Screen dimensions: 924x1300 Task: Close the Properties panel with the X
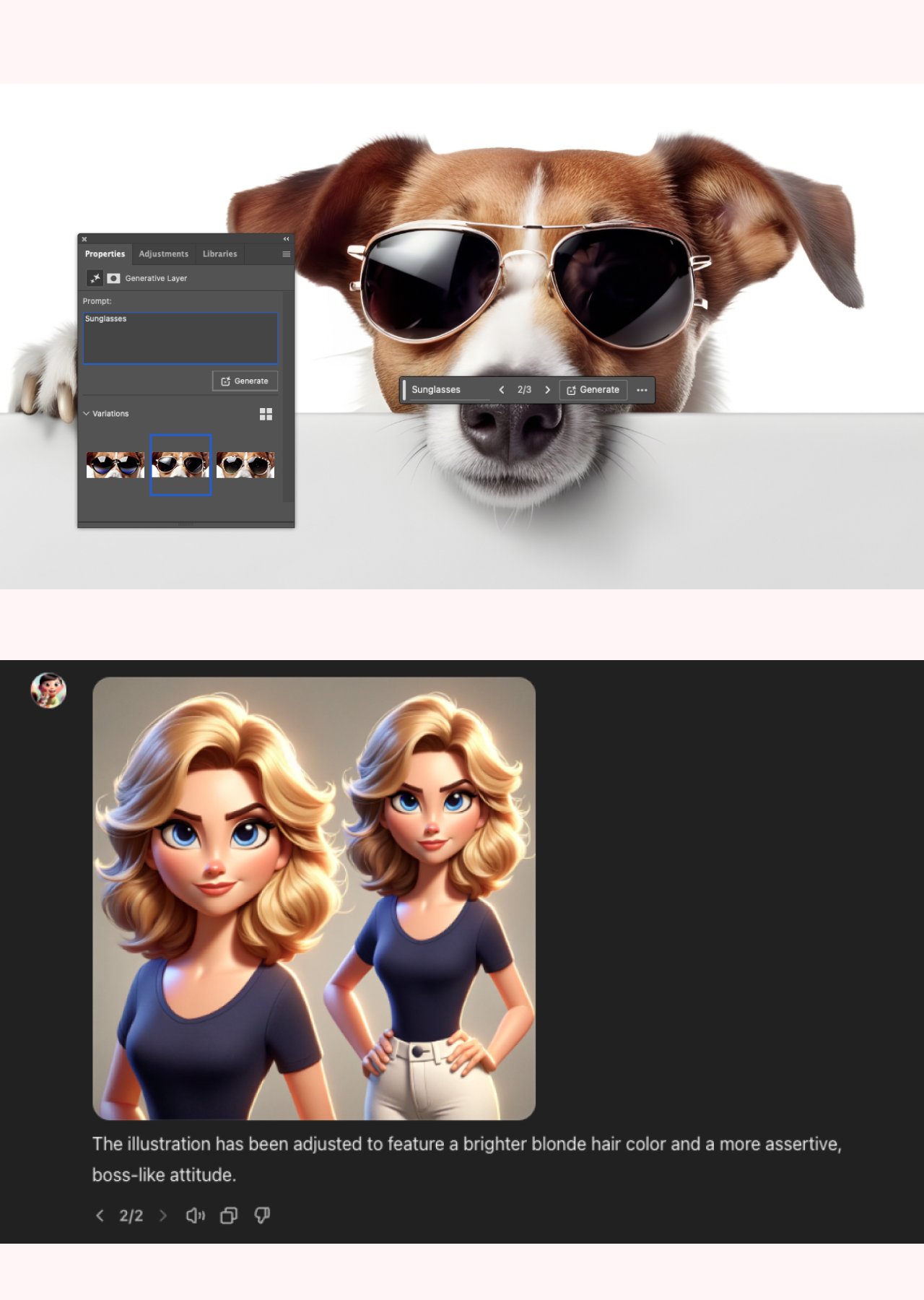coord(84,239)
